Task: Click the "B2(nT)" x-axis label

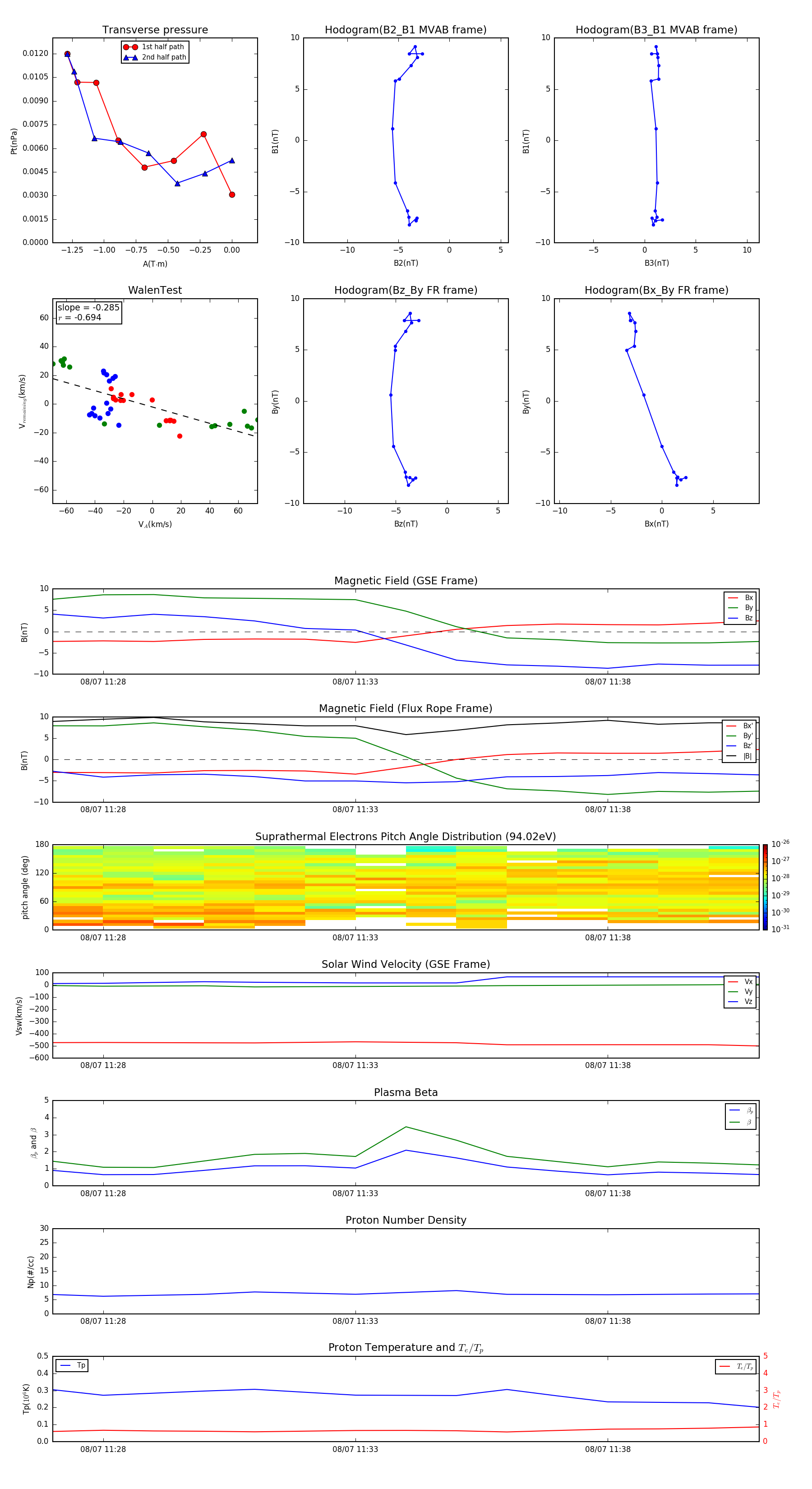Action: click(406, 263)
